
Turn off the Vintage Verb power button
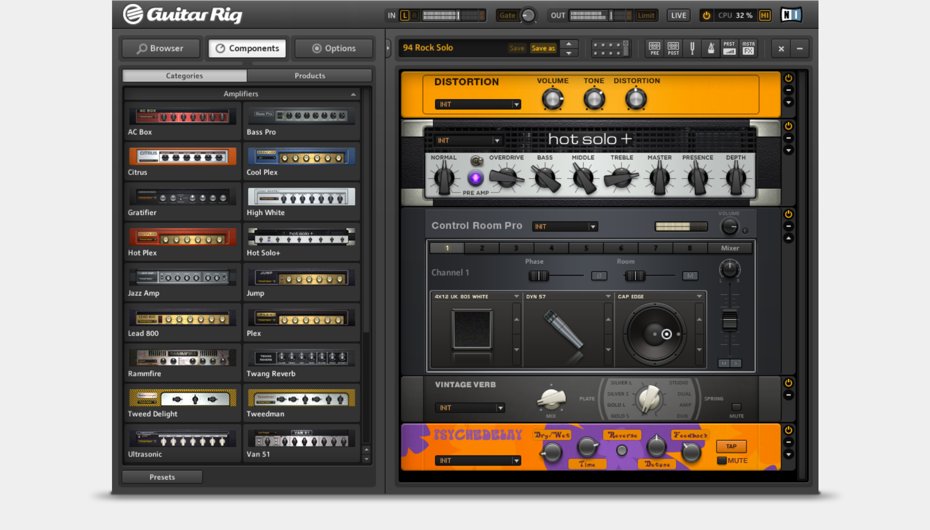(788, 383)
